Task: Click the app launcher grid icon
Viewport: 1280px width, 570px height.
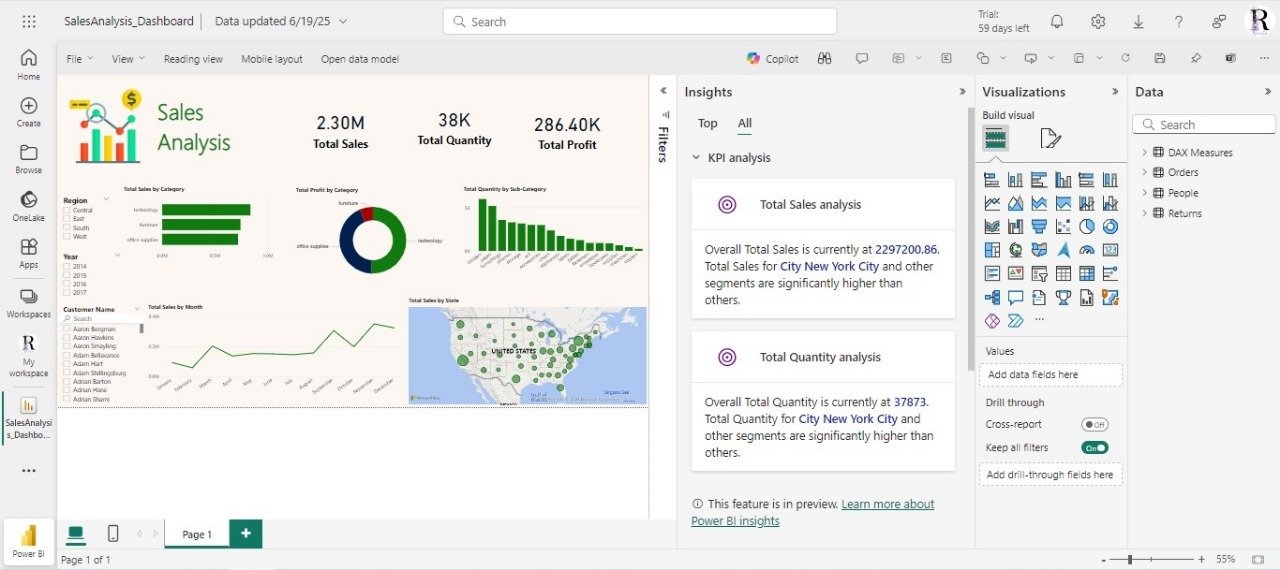Action: click(x=29, y=21)
